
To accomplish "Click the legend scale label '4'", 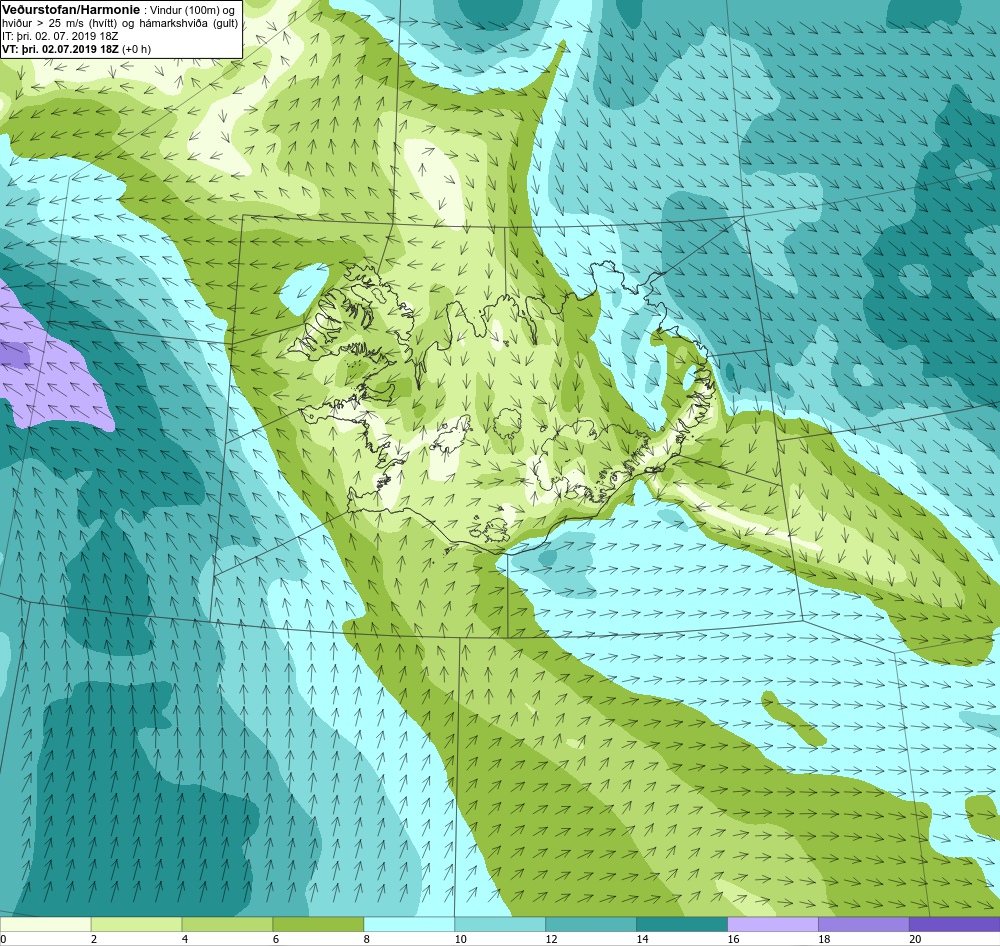I will tap(185, 939).
